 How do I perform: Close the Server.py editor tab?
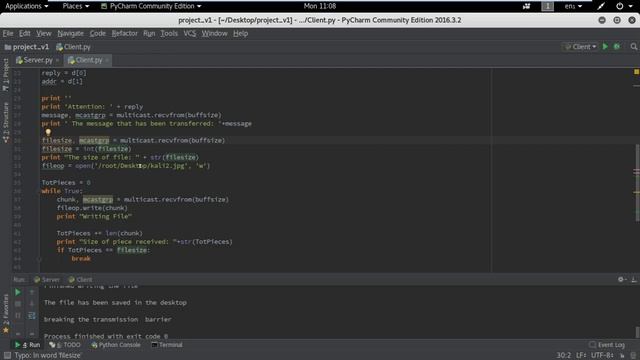click(x=57, y=60)
